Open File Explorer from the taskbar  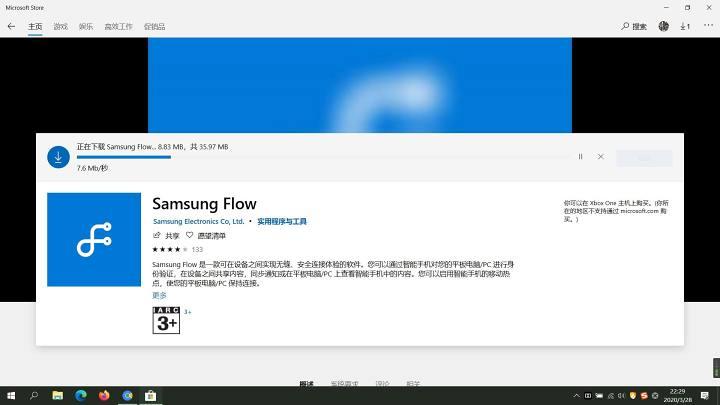(x=57, y=395)
